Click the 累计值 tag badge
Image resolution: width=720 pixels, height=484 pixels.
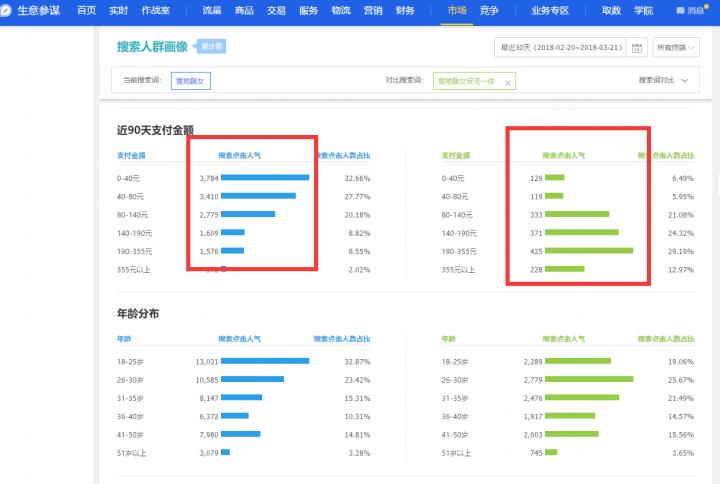click(211, 46)
